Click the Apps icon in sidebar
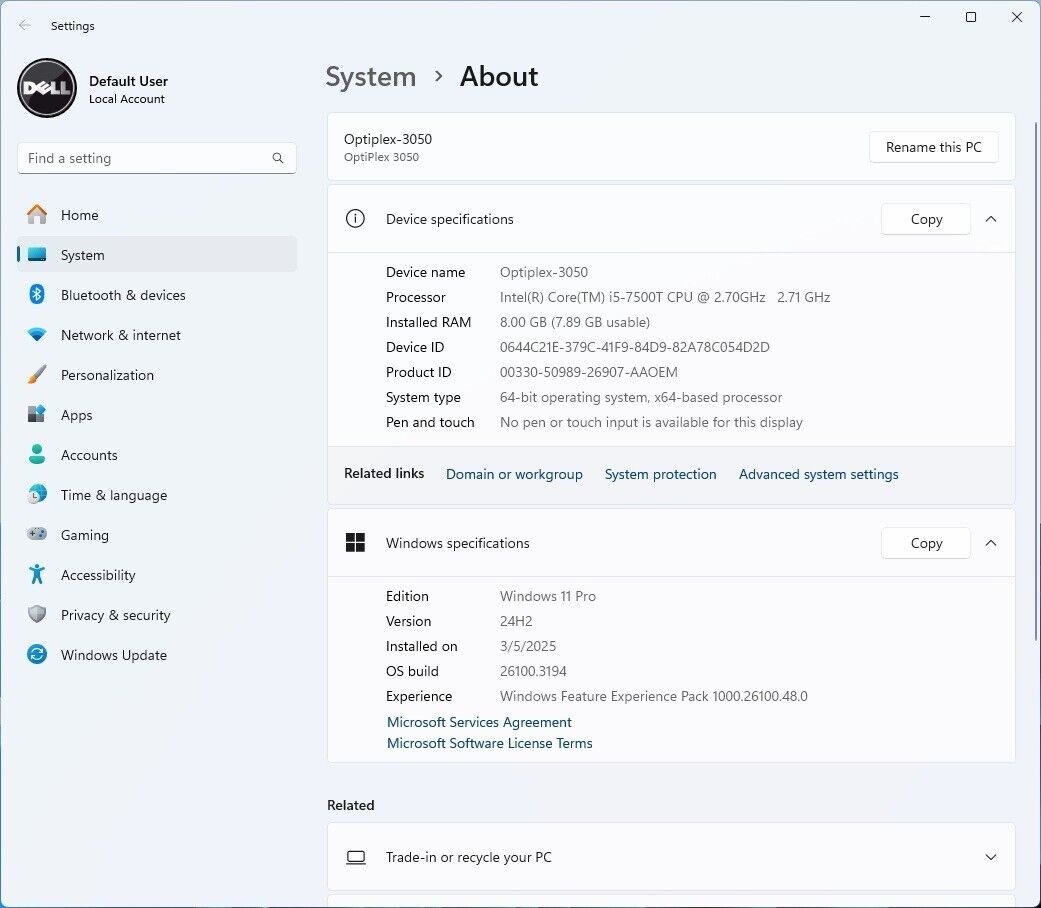Viewport: 1041px width, 908px height. tap(37, 414)
